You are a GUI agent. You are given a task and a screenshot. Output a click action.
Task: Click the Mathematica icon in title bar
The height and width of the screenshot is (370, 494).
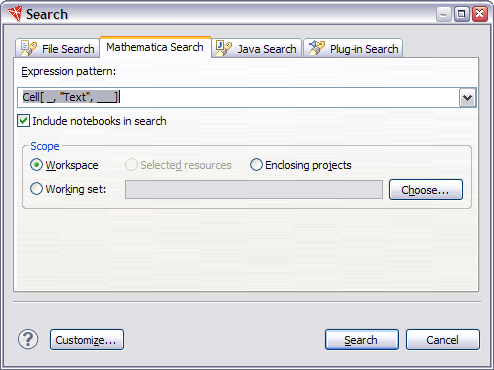15,14
